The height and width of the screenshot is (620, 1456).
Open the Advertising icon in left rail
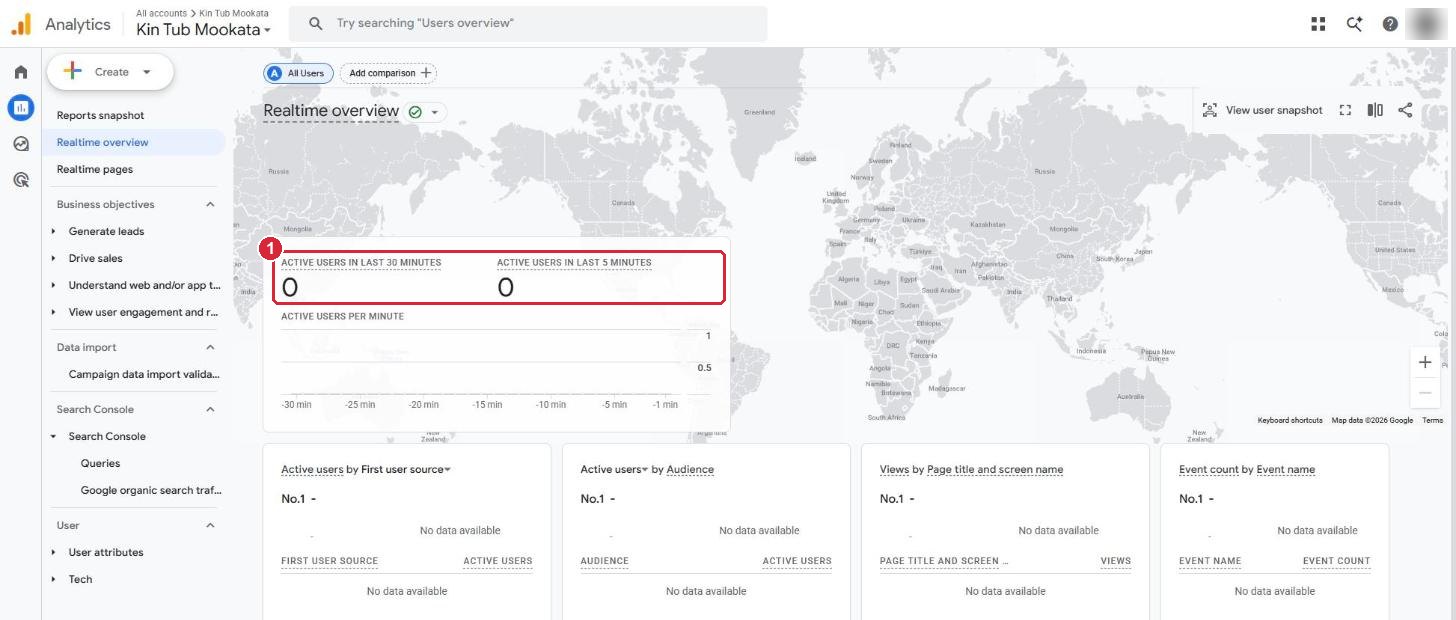click(20, 180)
